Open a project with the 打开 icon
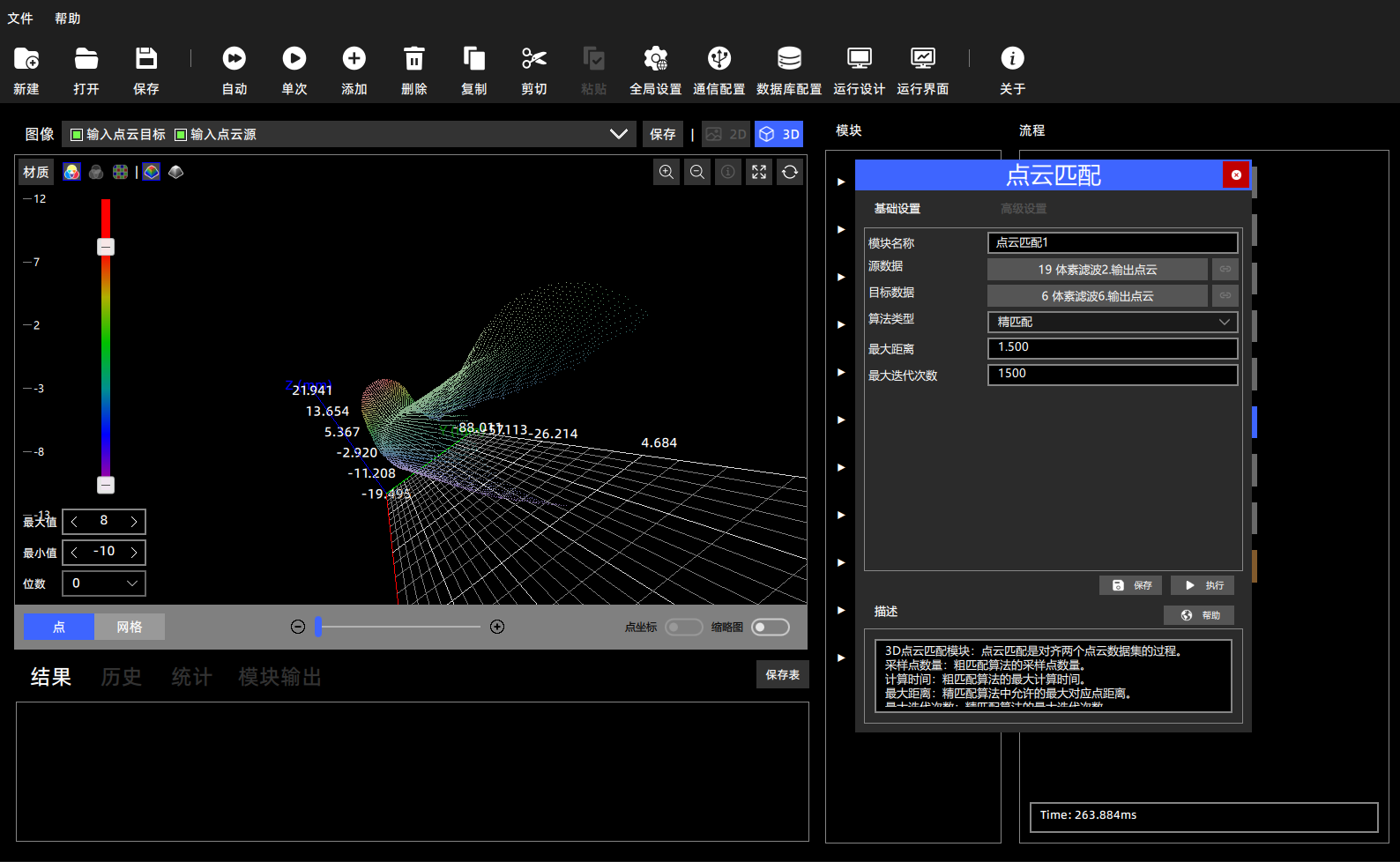The height and width of the screenshot is (862, 1400). 86,59
